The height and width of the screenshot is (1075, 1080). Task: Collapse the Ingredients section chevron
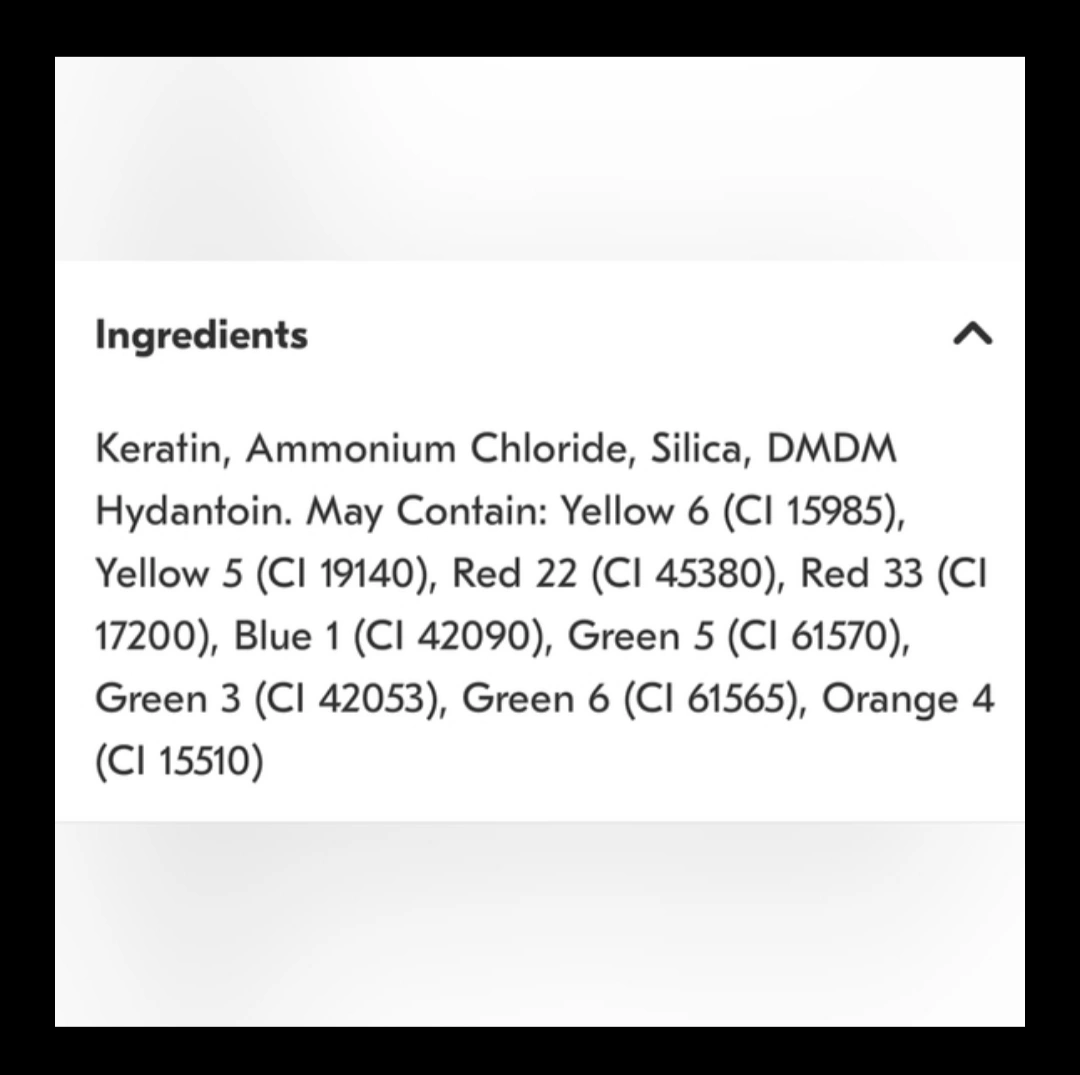[972, 334]
